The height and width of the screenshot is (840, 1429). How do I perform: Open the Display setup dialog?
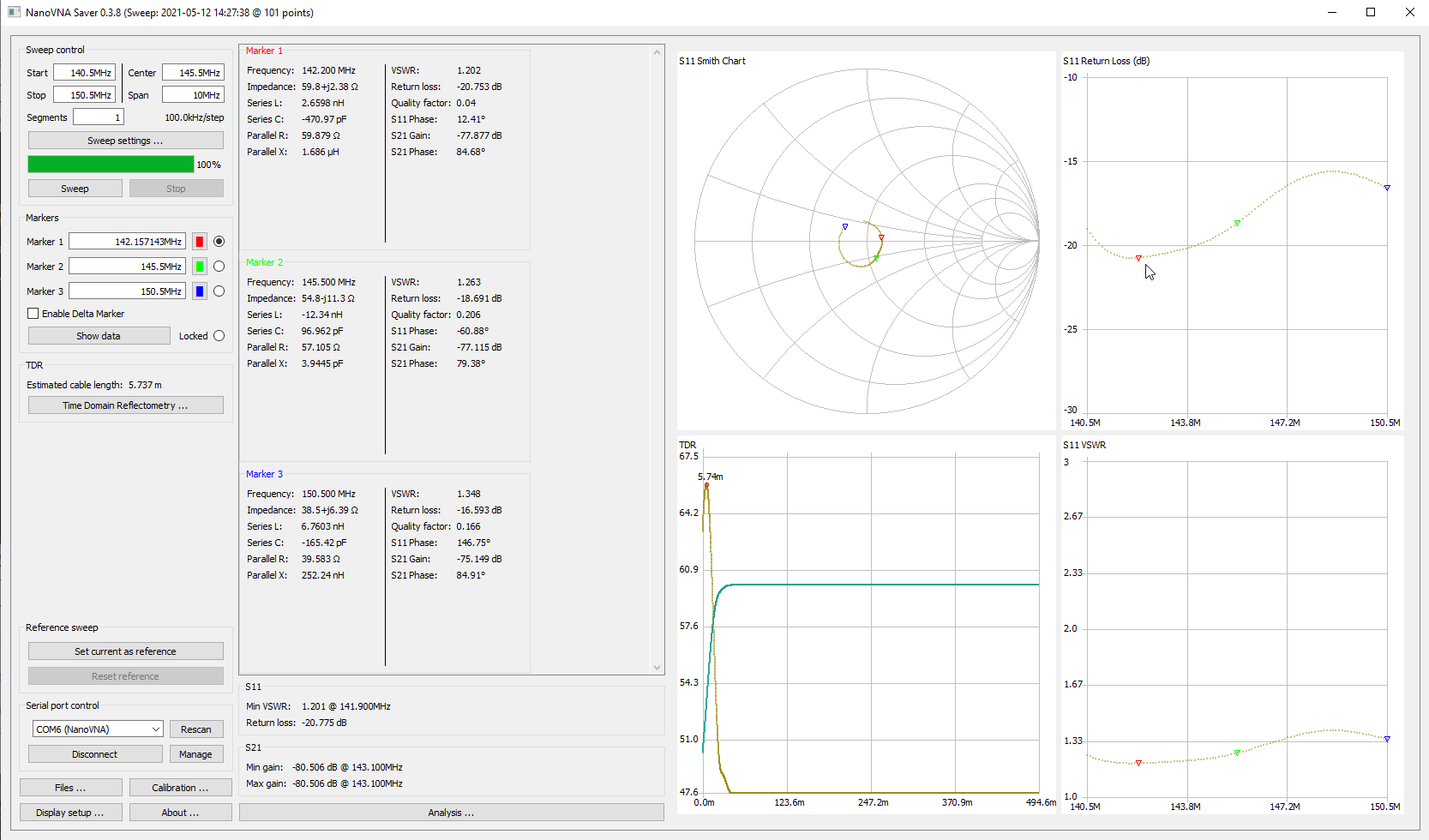click(x=70, y=813)
